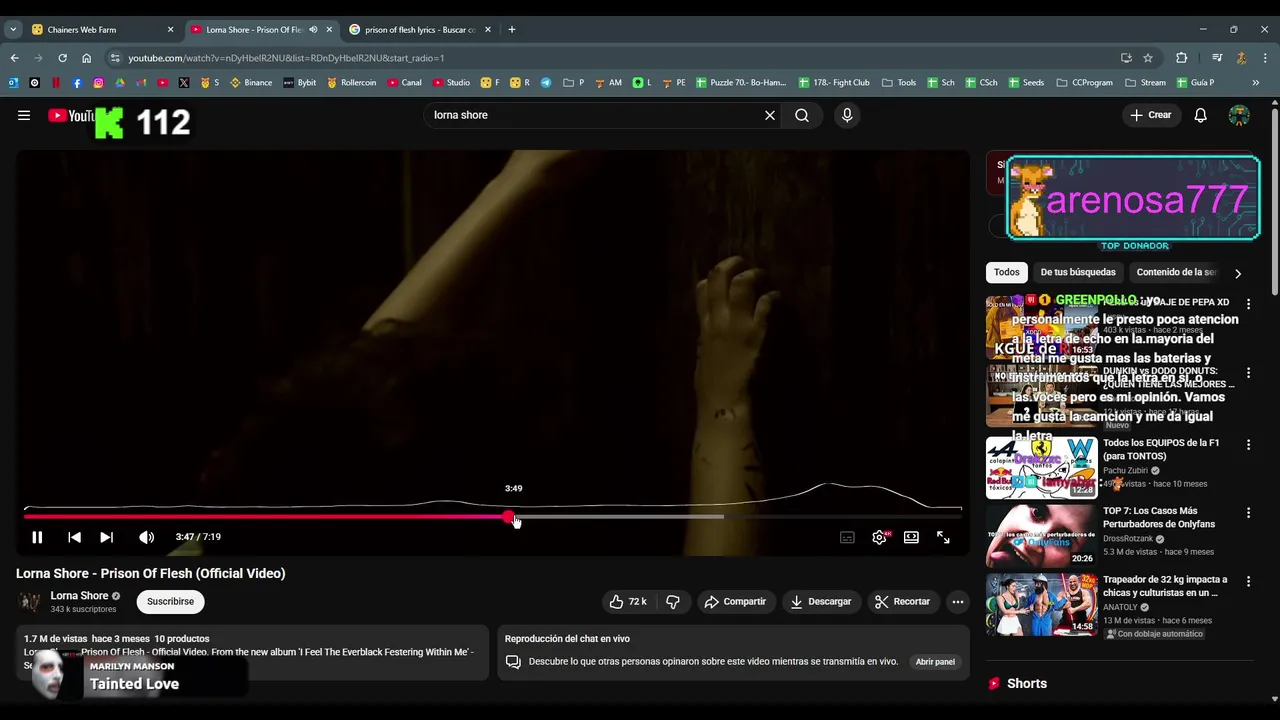Go to the browser home page
This screenshot has height=720, width=1280.
click(x=86, y=58)
